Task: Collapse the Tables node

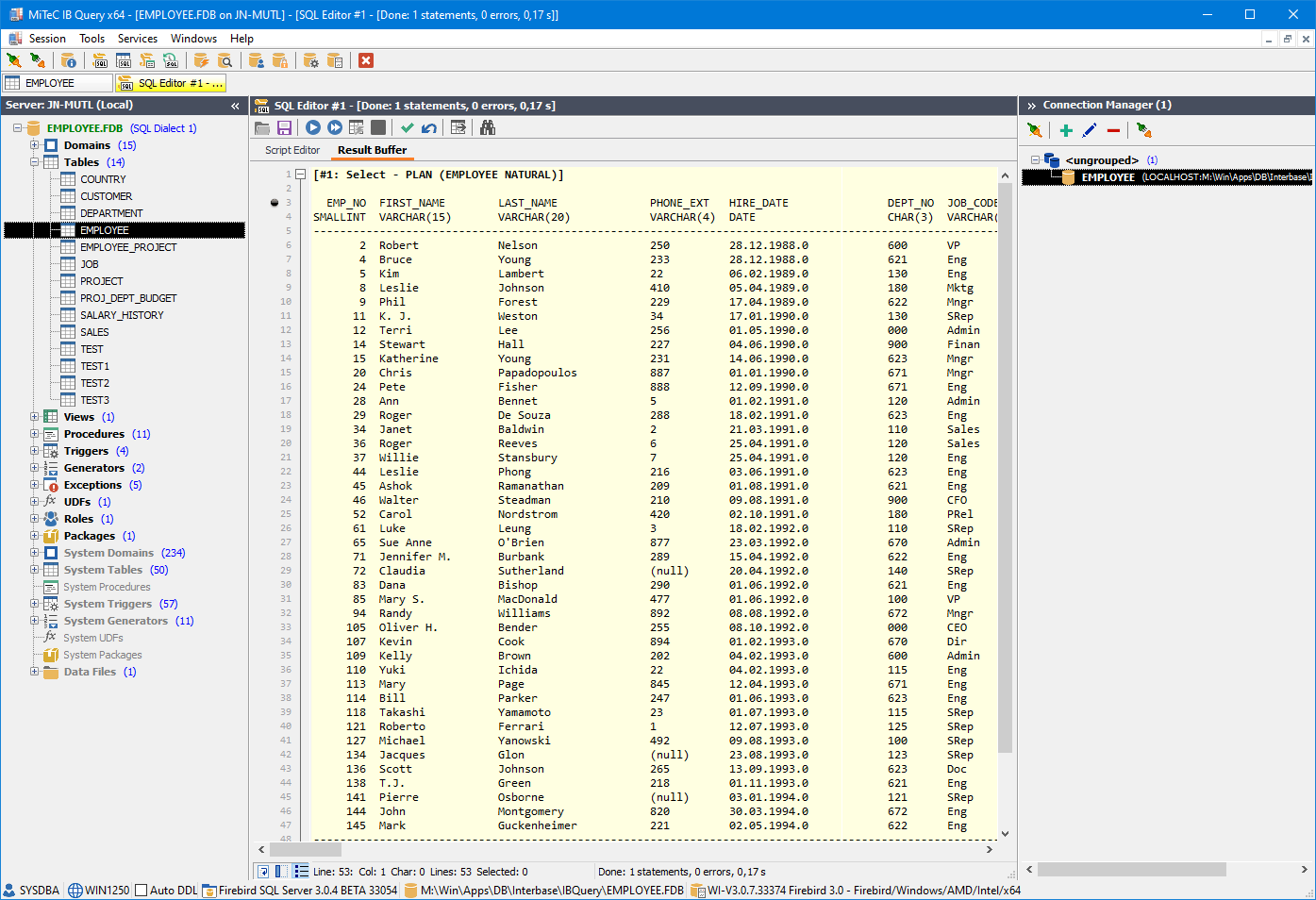Action: coord(35,161)
